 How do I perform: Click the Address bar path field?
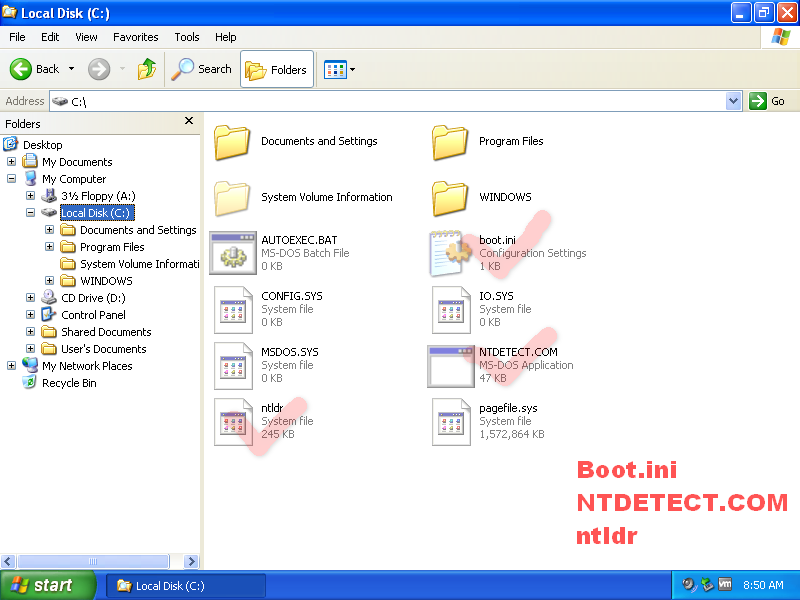(388, 101)
